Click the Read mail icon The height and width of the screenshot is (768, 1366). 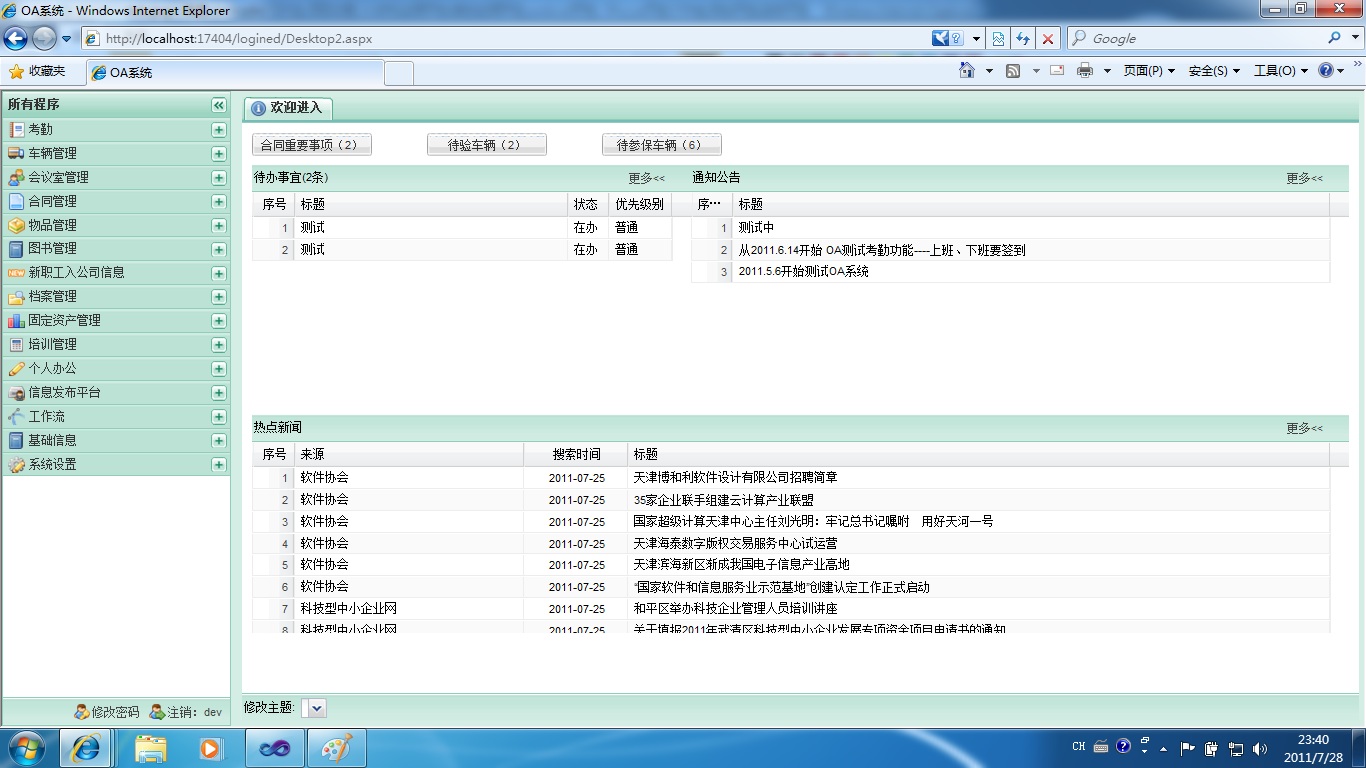pos(1057,71)
